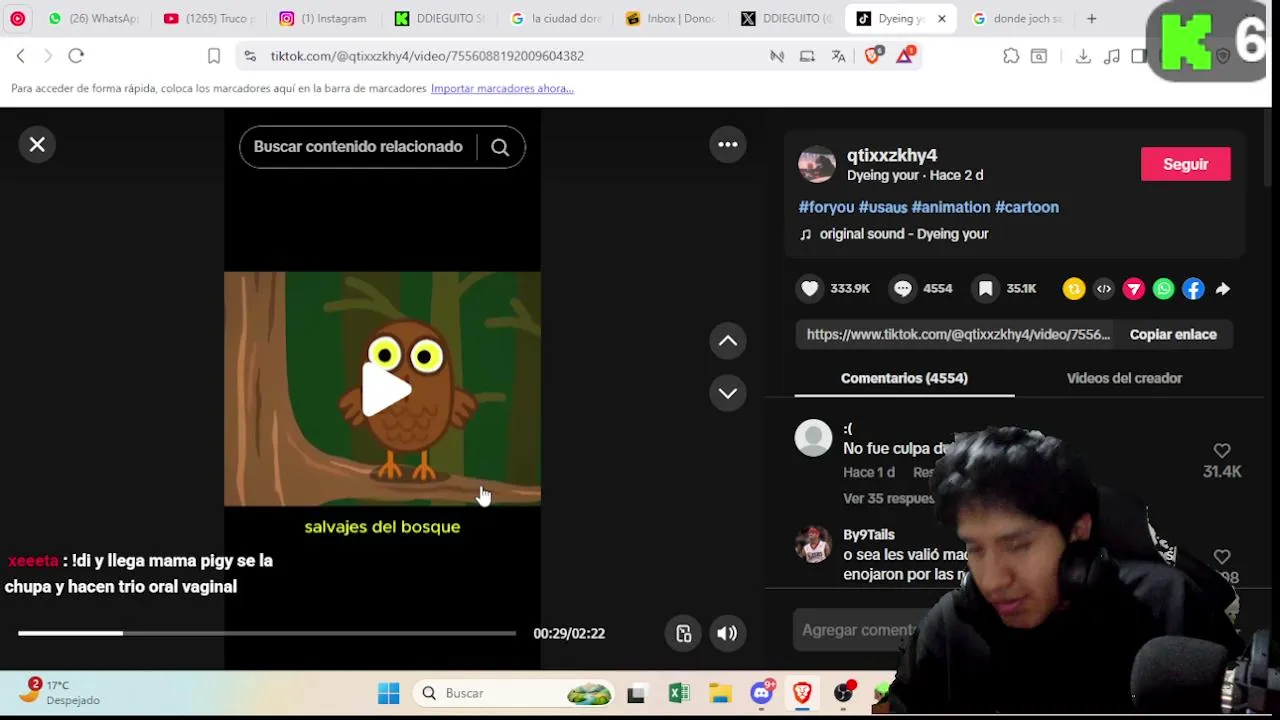1280x720 pixels.
Task: Open comments via speech bubble icon
Action: pyautogui.click(x=903, y=289)
